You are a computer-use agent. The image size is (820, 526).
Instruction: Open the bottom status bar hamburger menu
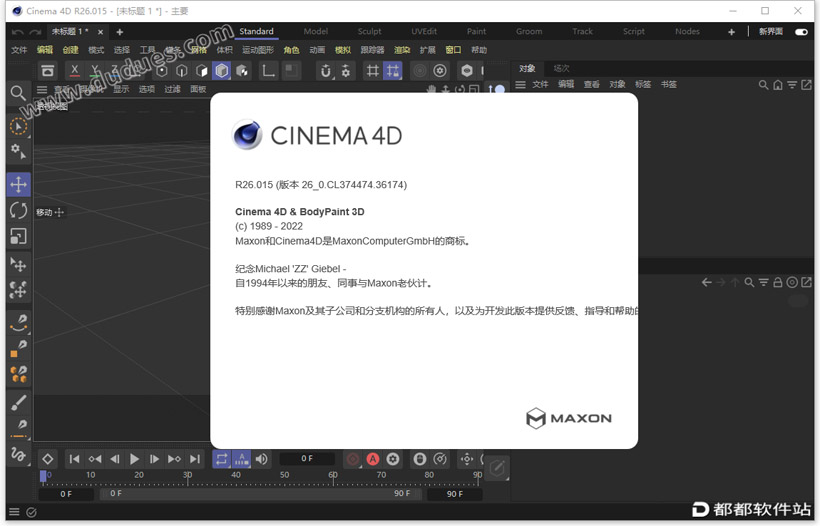click(x=14, y=512)
